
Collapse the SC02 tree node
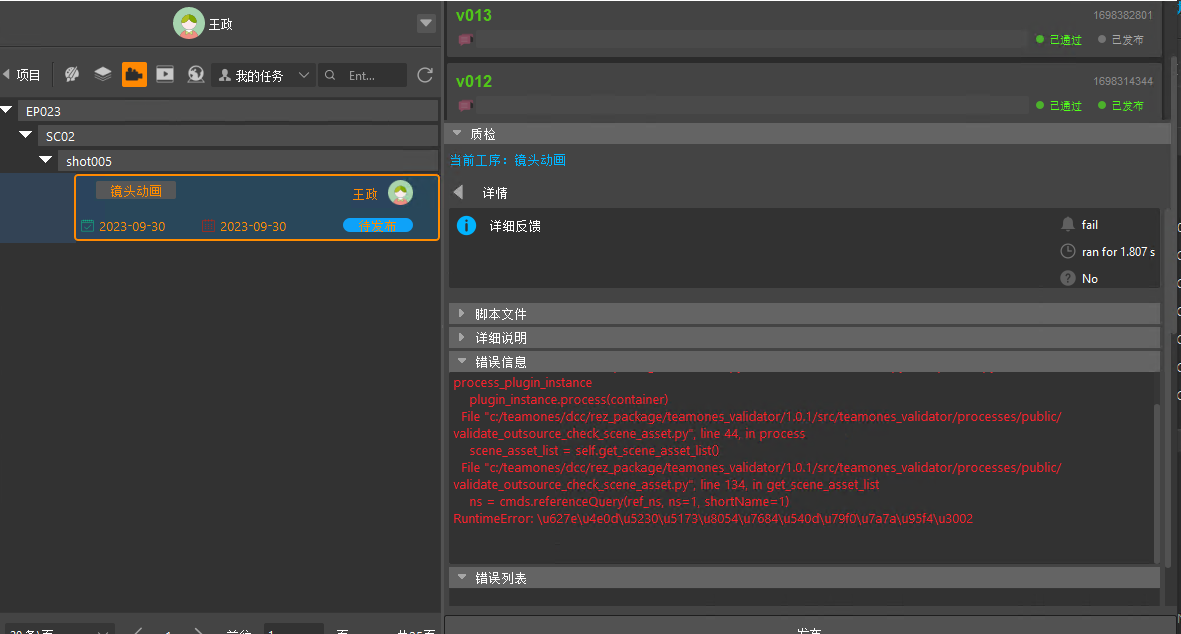click(x=26, y=135)
